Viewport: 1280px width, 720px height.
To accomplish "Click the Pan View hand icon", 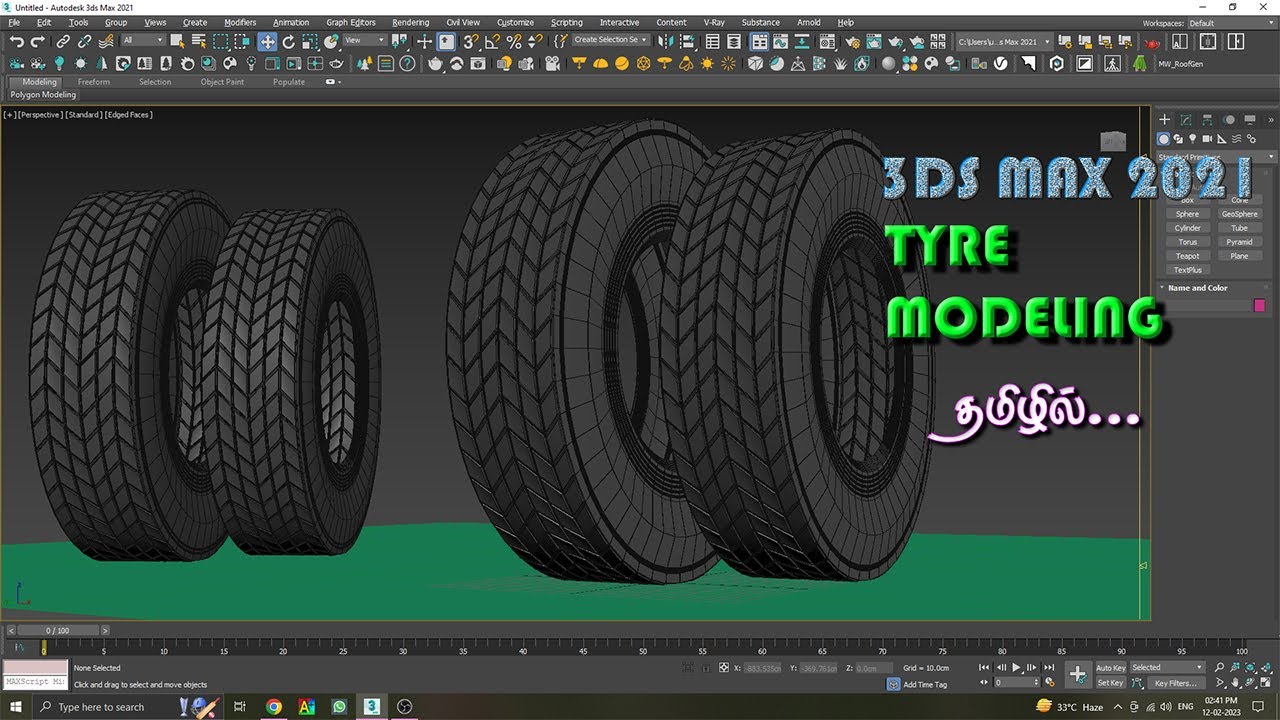I will tap(1236, 683).
